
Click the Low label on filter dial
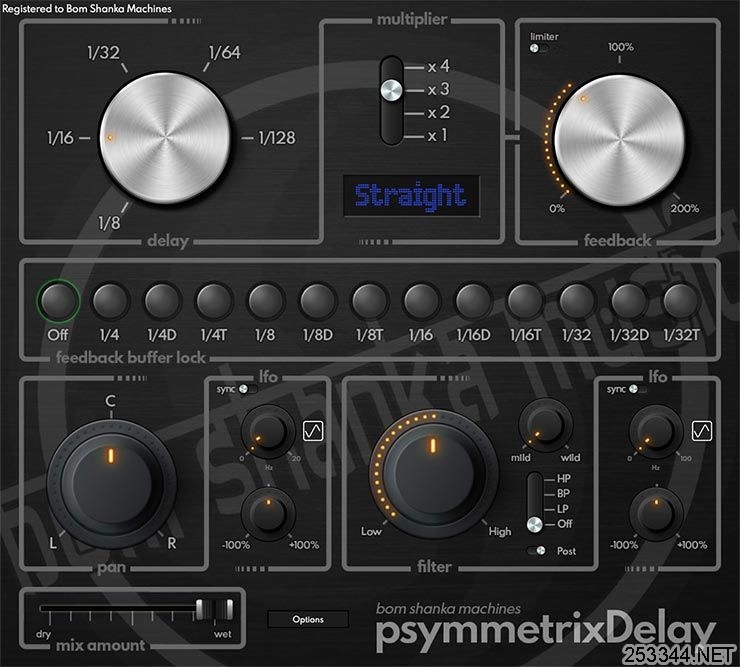371,532
